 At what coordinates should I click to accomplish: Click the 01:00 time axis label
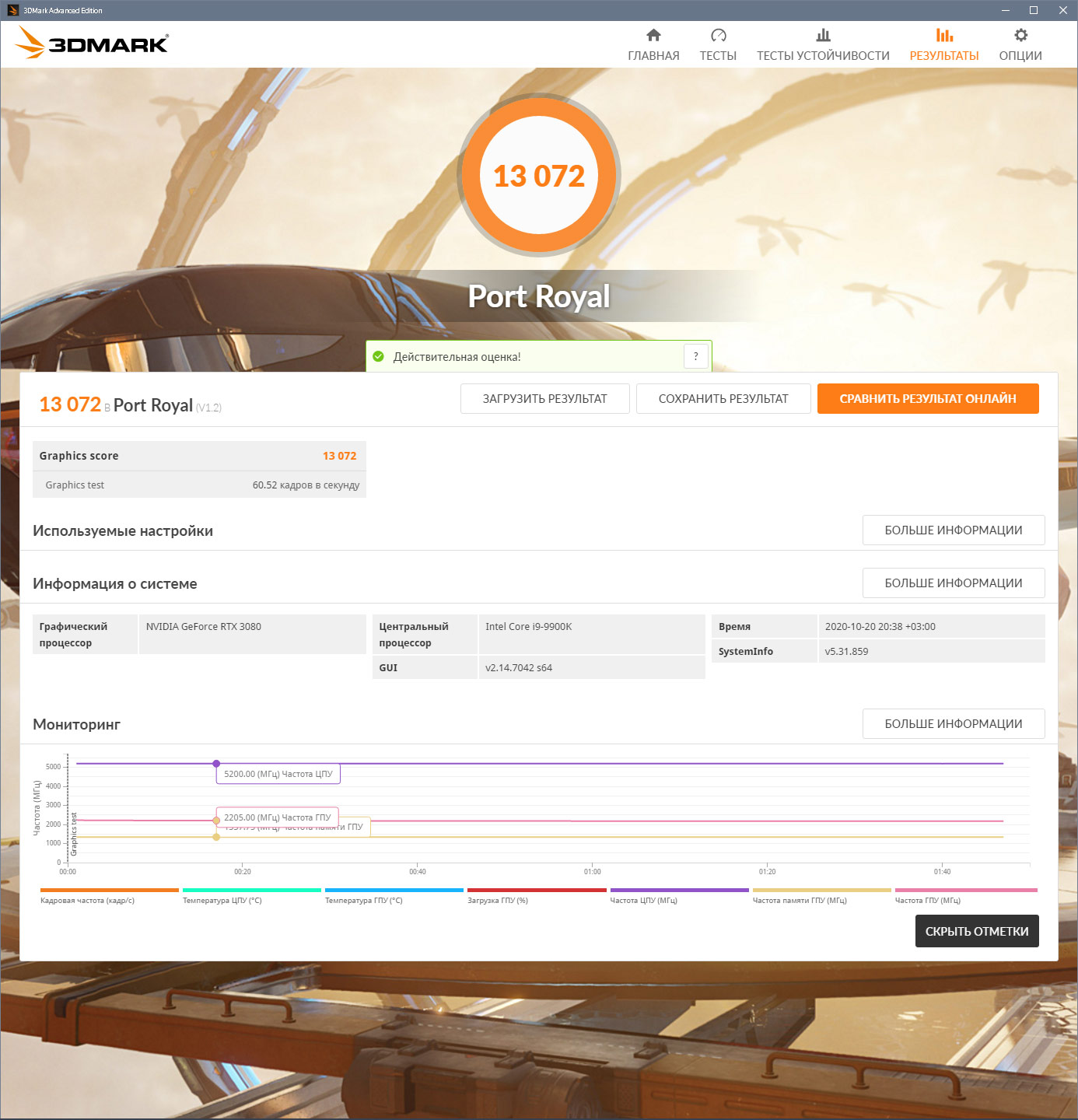click(x=593, y=872)
